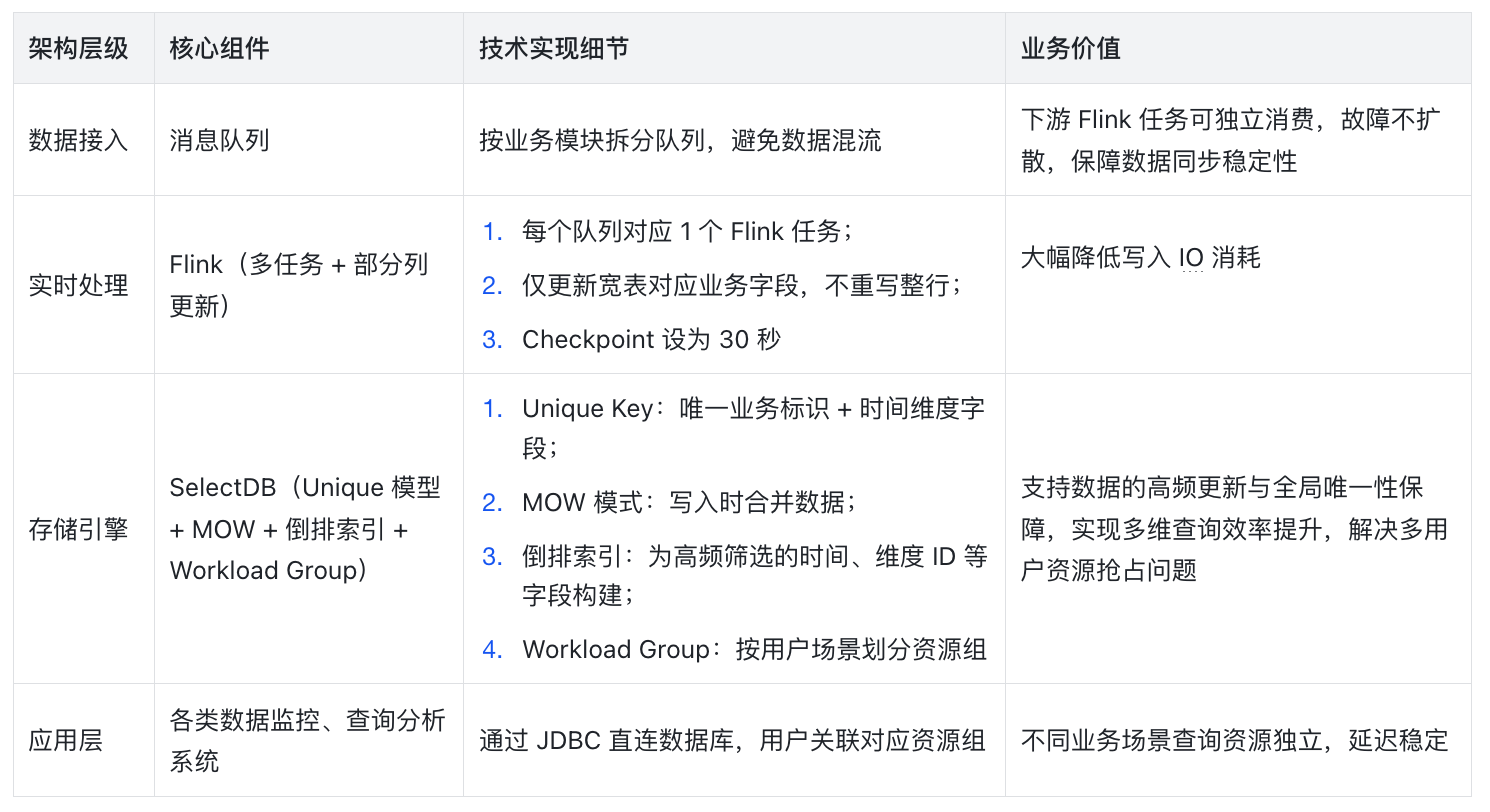Click the Workload Group：按用户场景划分资源组 item
The width and height of the screenshot is (1490, 812).
[x=754, y=650]
